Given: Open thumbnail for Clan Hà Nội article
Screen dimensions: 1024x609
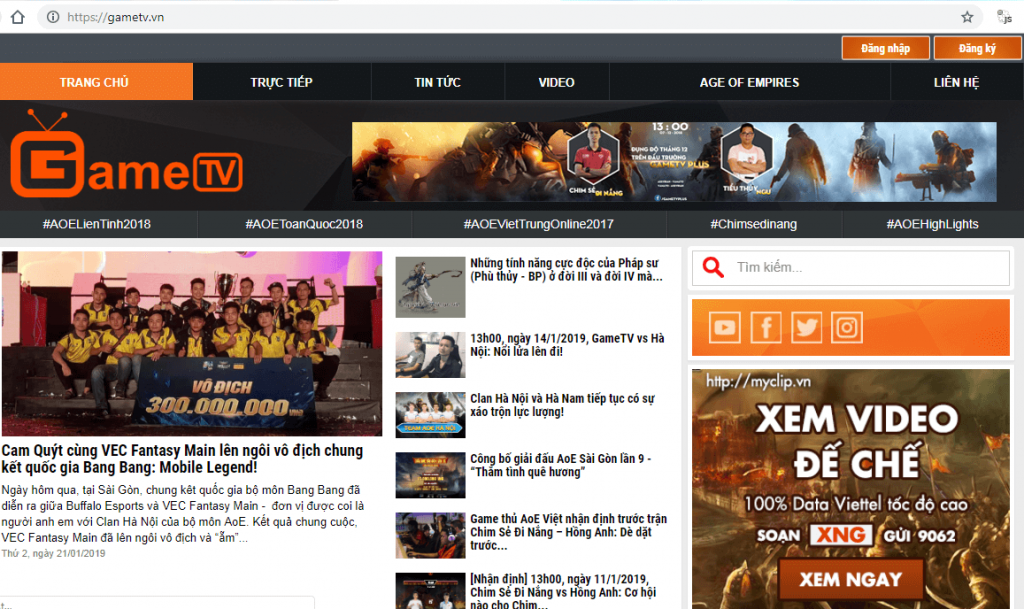Looking at the screenshot, I should pyautogui.click(x=430, y=414).
